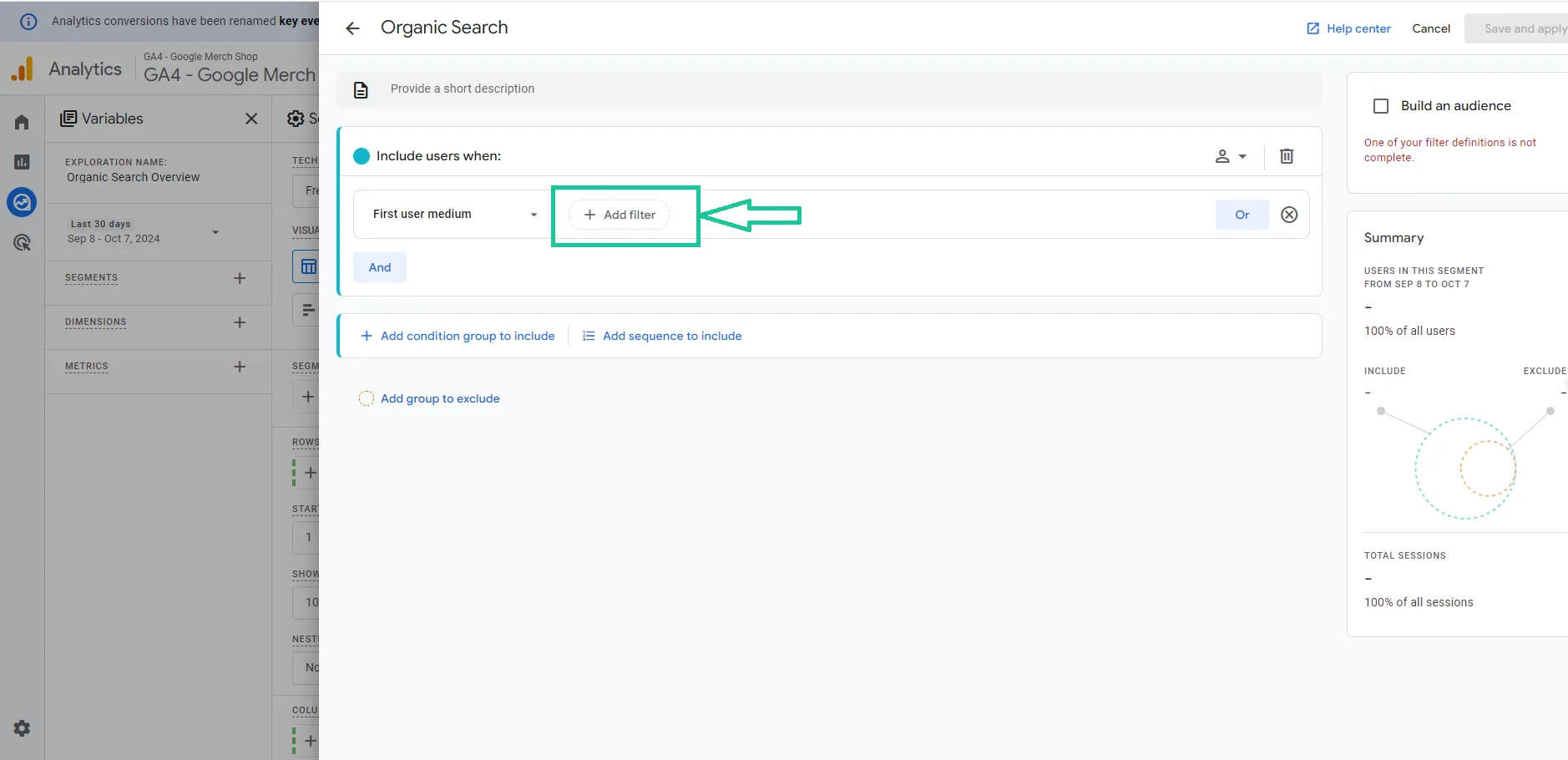The image size is (1568, 760).
Task: Delete the include condition group via trash icon
Action: pyautogui.click(x=1287, y=156)
